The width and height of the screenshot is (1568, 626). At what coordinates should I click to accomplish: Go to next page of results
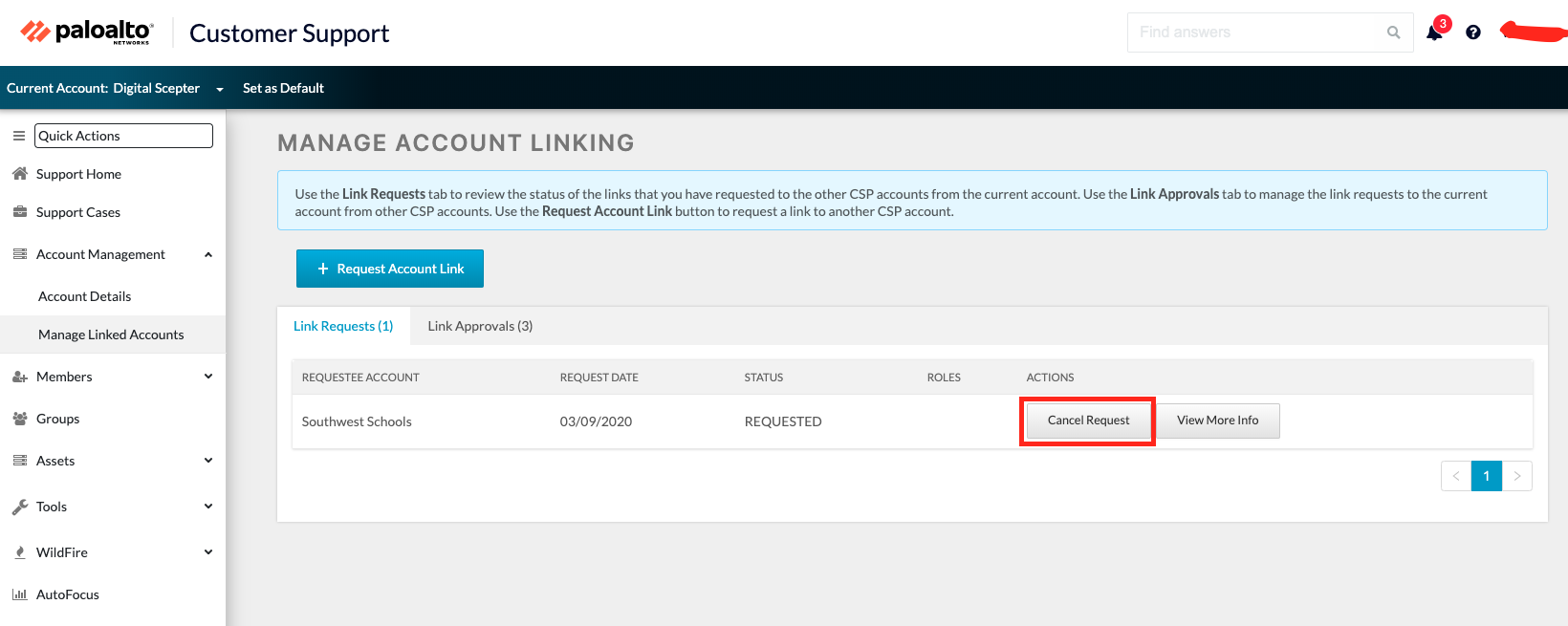click(x=1517, y=476)
